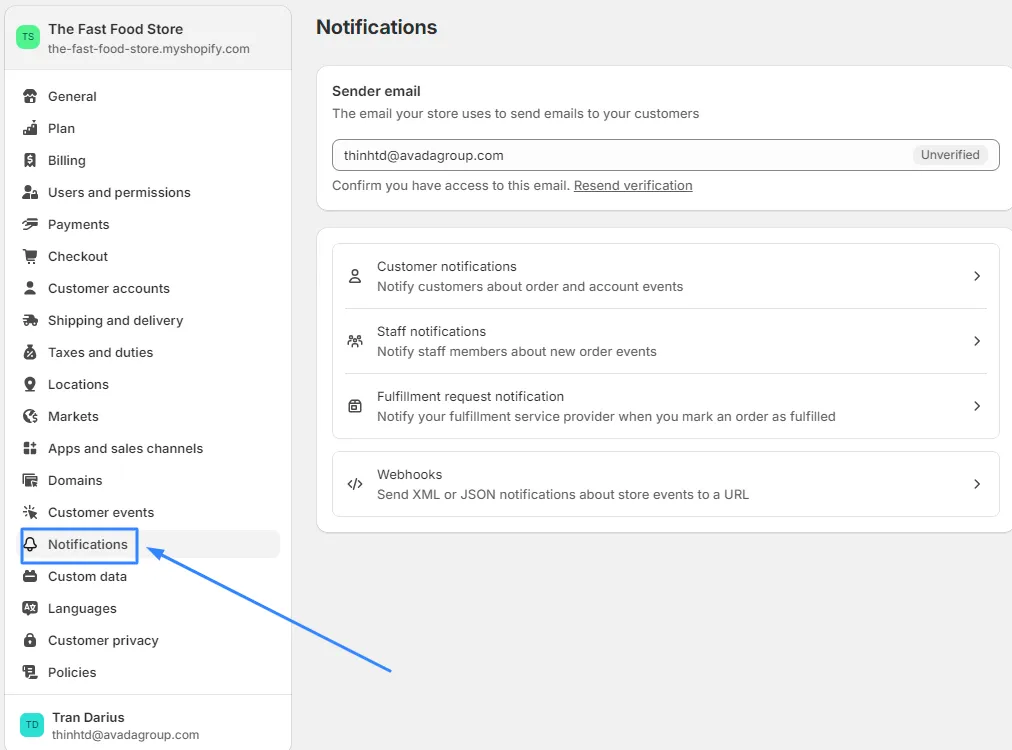Open Billing in the sidebar
The image size is (1012, 750).
pos(66,160)
